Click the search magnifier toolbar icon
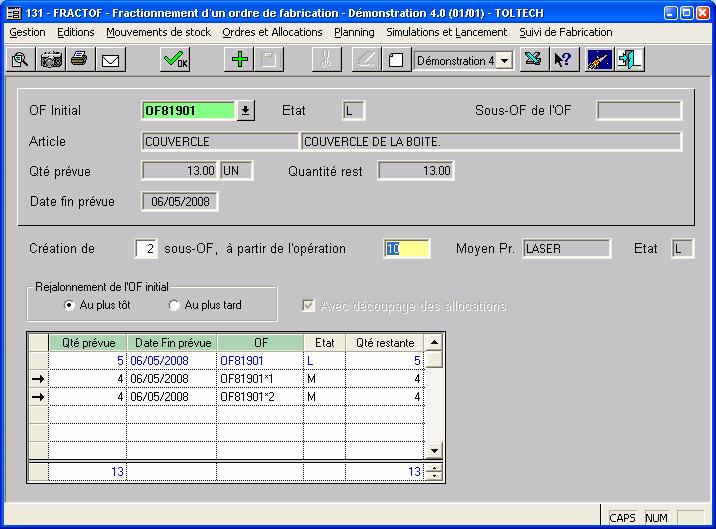716x529 pixels. (21, 60)
